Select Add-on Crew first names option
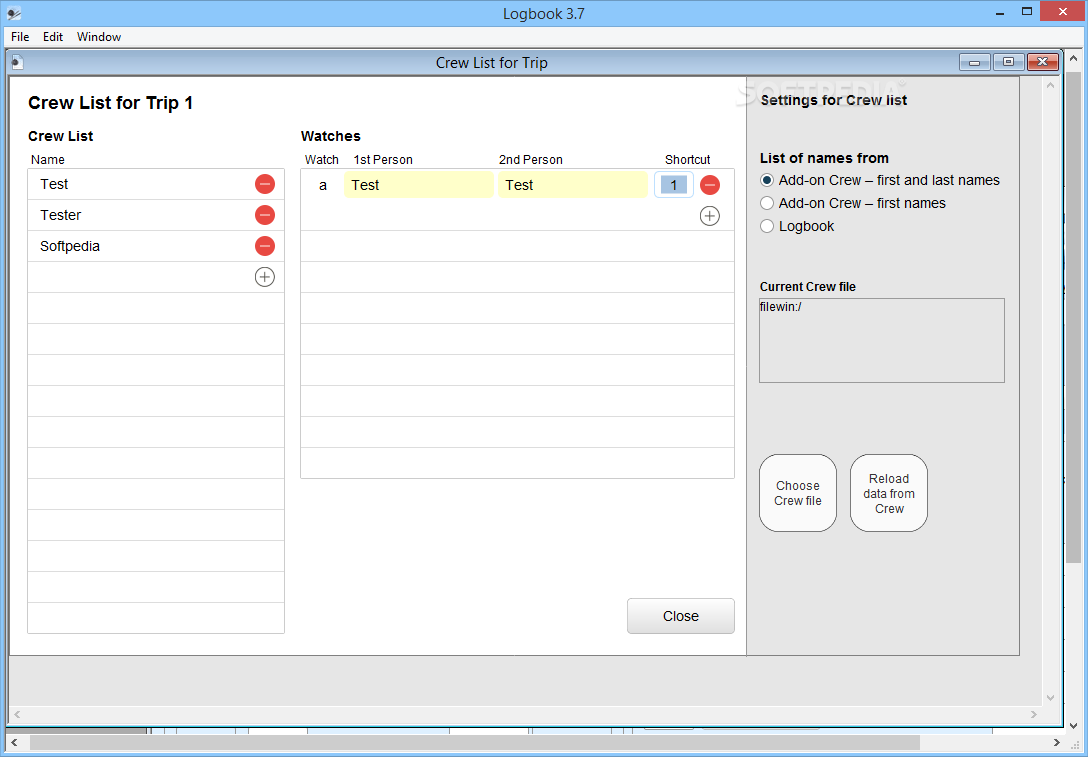The width and height of the screenshot is (1088, 757). 766,203
